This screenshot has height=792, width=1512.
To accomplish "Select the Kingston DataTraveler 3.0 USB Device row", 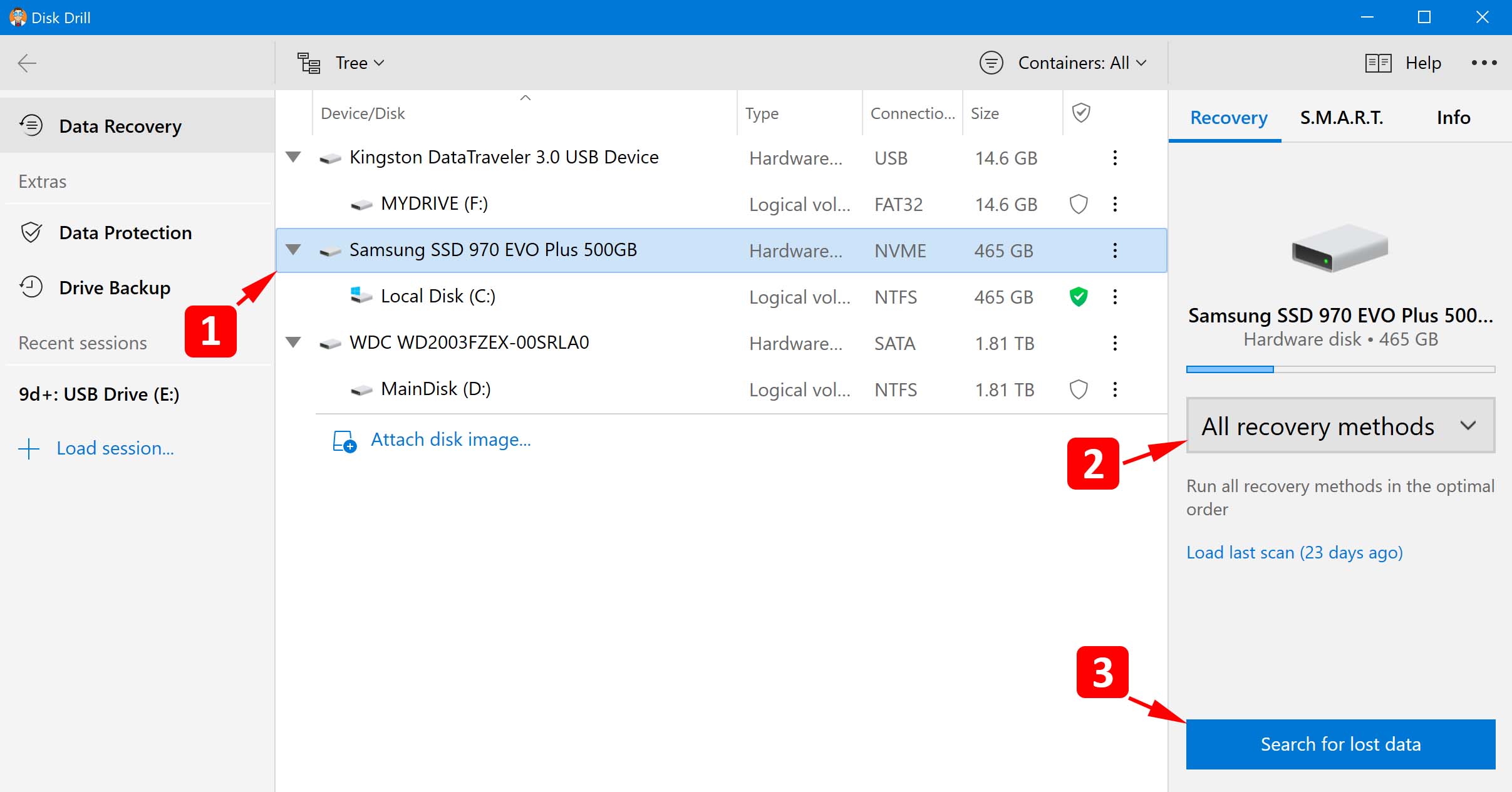I will [722, 158].
